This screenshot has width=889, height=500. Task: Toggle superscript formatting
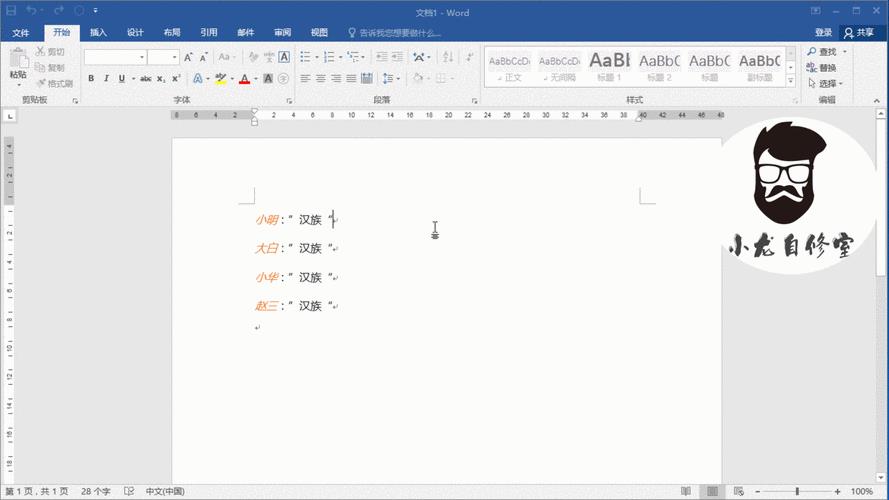(x=176, y=78)
